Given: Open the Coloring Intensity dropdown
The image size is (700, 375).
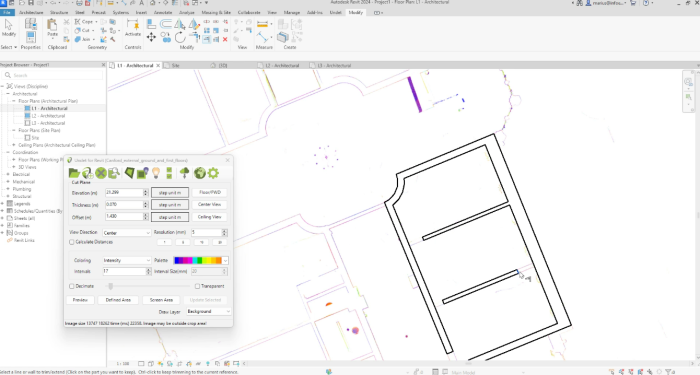Looking at the screenshot, I should (x=127, y=260).
